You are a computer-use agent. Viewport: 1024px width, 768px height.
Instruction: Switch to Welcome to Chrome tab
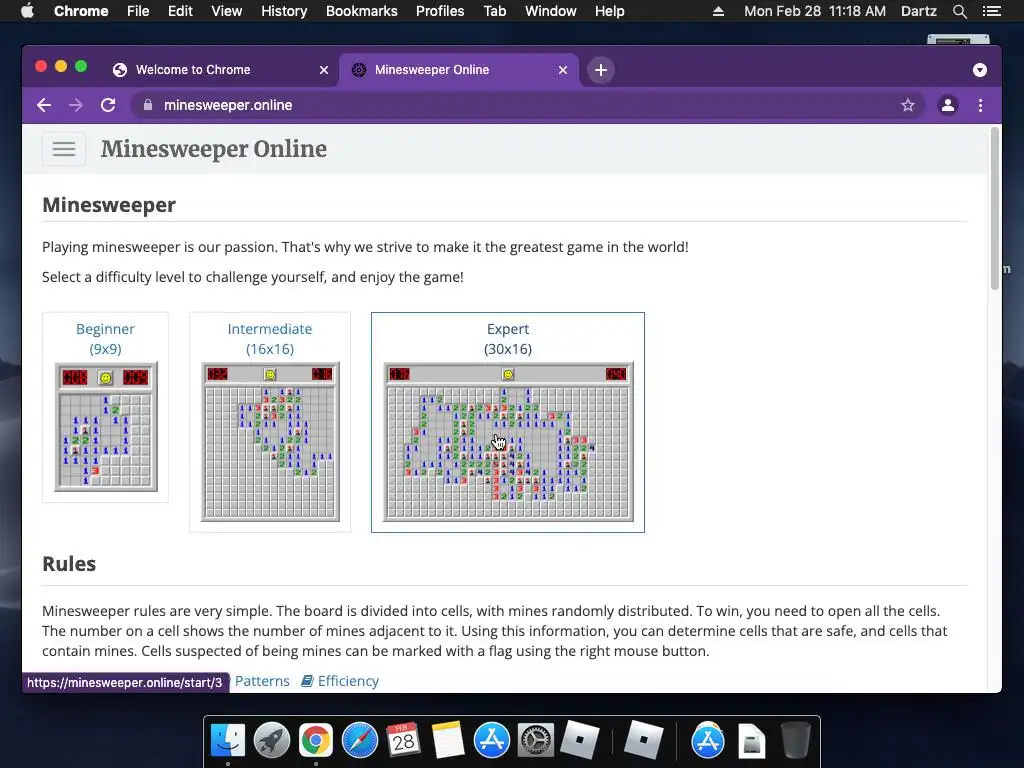(x=193, y=70)
